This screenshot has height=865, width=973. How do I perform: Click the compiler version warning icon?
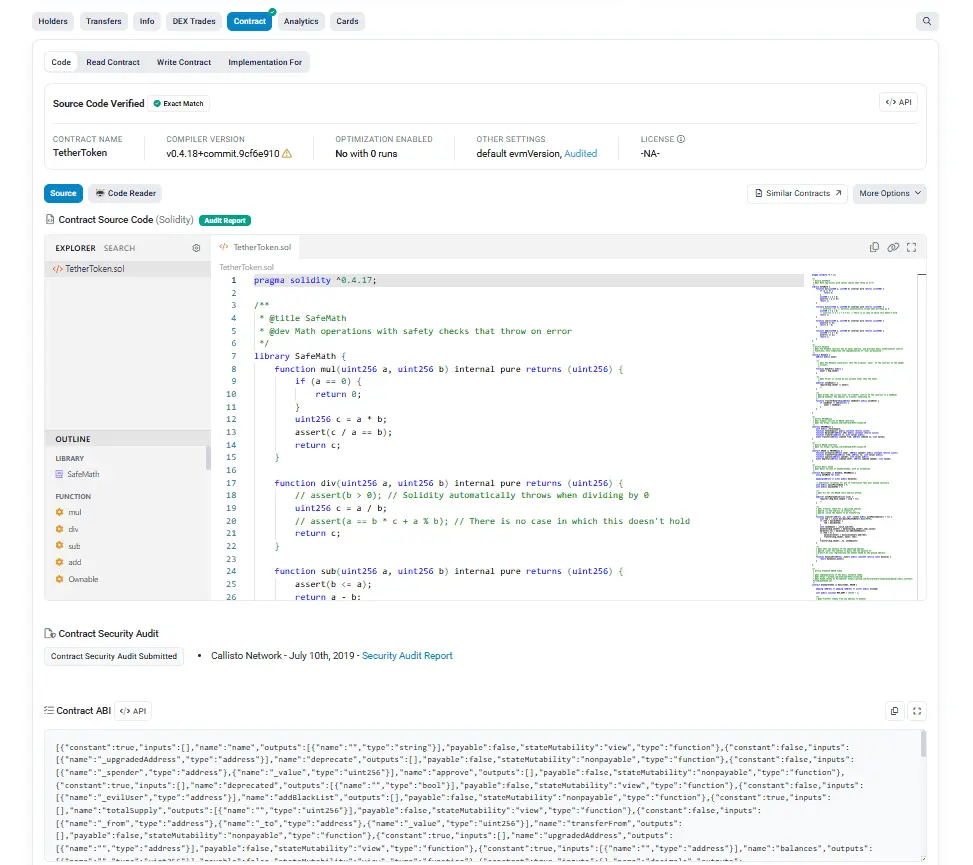(x=287, y=153)
